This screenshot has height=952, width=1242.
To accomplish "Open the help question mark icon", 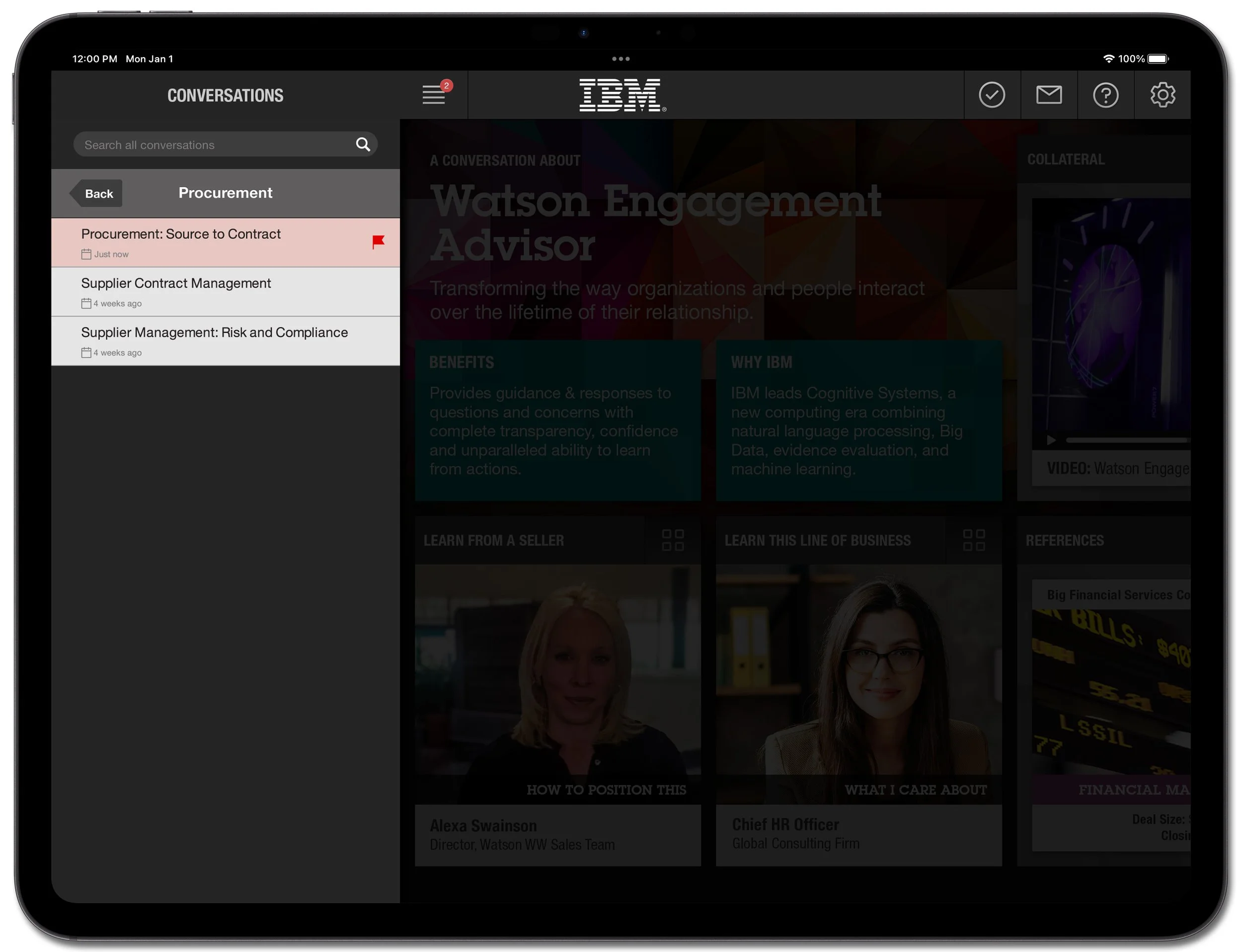I will [1105, 95].
